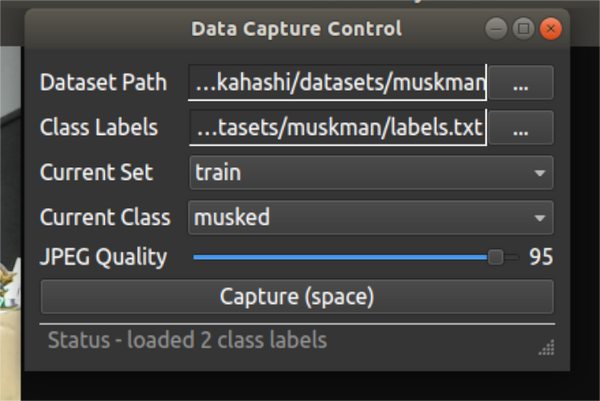600x401 pixels.
Task: Click the Current Set label
Action: (96, 172)
